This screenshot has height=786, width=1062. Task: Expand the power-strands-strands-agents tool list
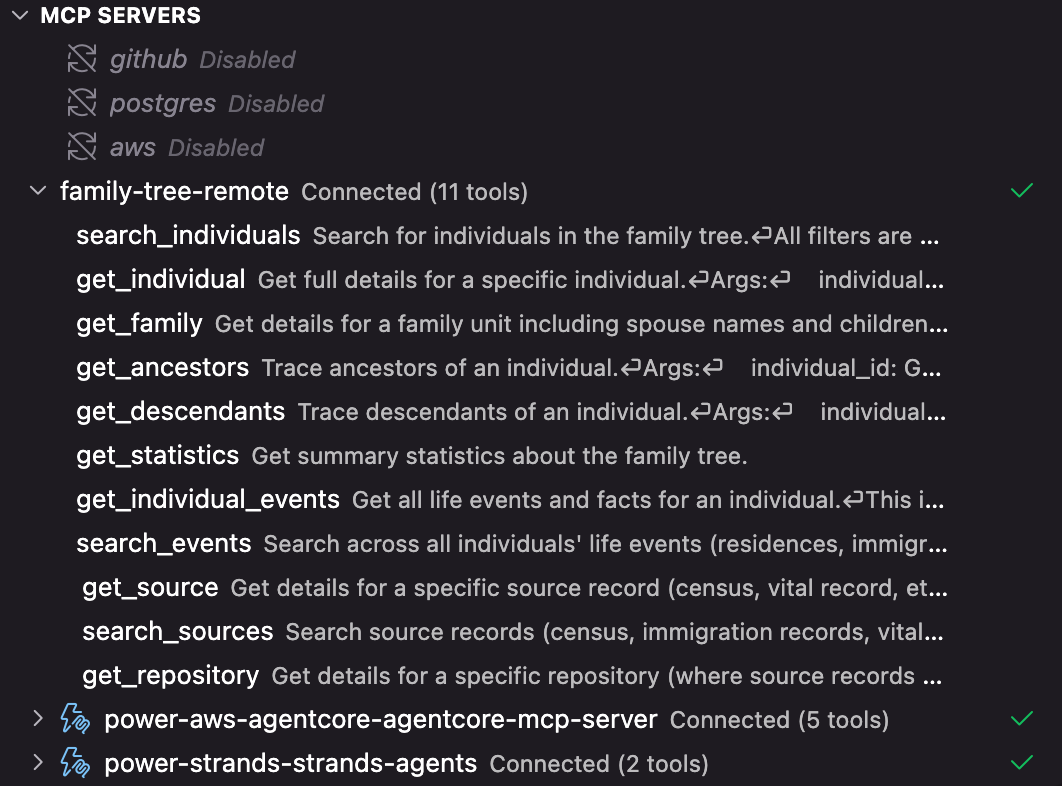click(38, 763)
